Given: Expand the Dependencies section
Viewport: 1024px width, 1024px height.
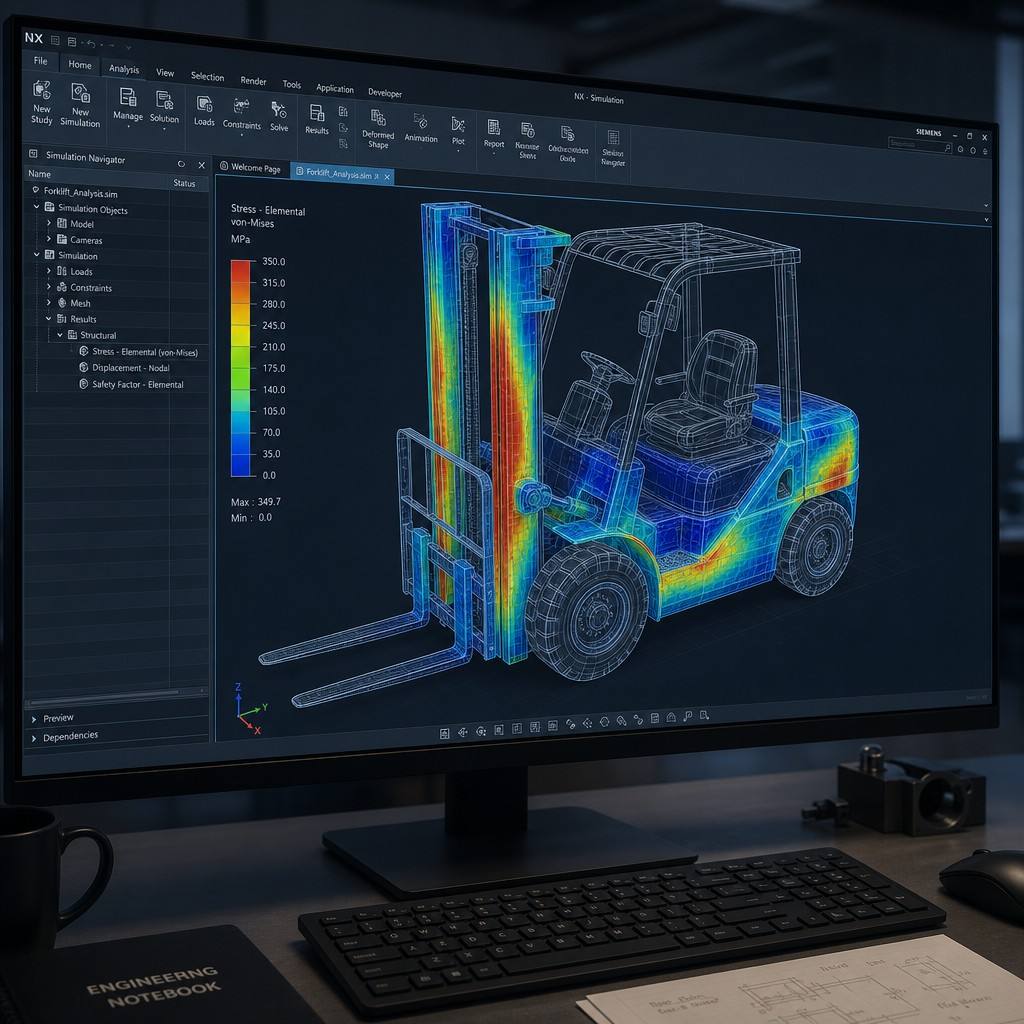Looking at the screenshot, I should coord(34,739).
